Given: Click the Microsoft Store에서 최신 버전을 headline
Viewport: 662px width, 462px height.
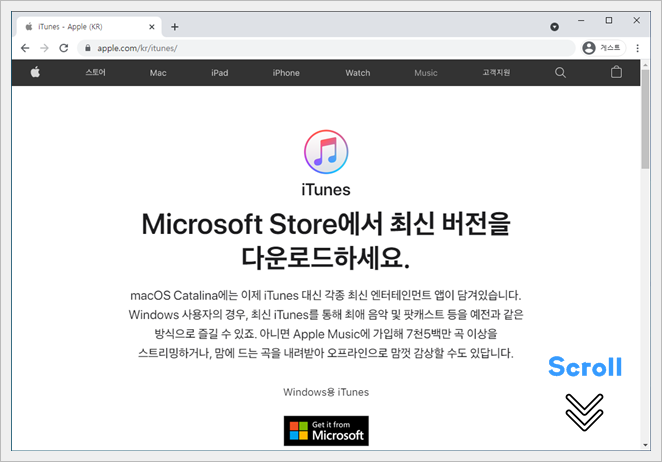Looking at the screenshot, I should [x=326, y=223].
